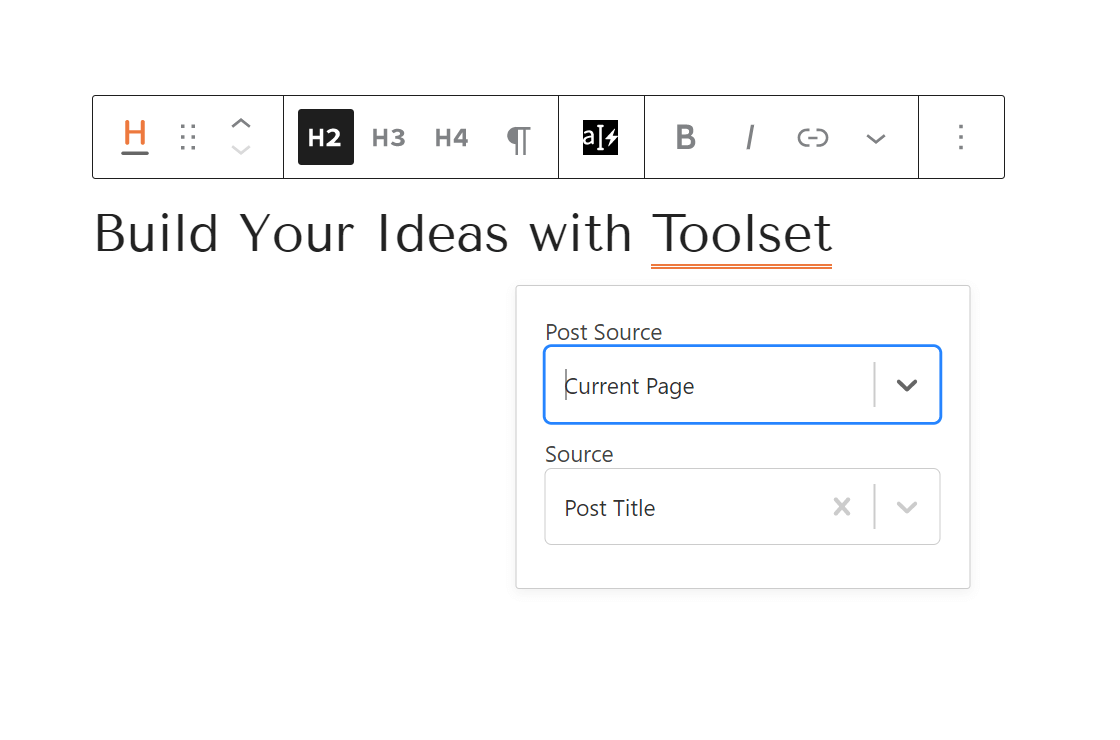Move the block down with the arrow
The height and width of the screenshot is (740, 1120).
pos(240,150)
